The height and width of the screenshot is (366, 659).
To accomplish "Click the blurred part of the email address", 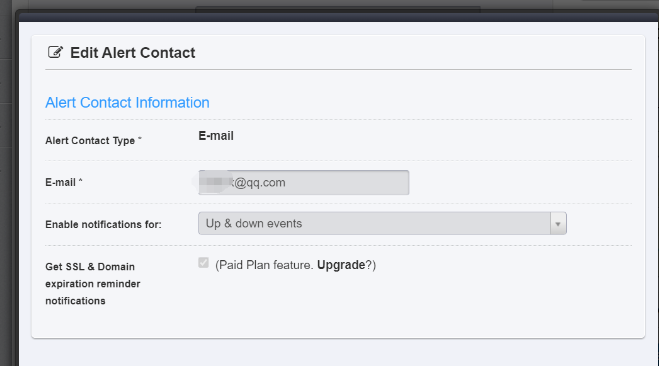I will coord(214,182).
